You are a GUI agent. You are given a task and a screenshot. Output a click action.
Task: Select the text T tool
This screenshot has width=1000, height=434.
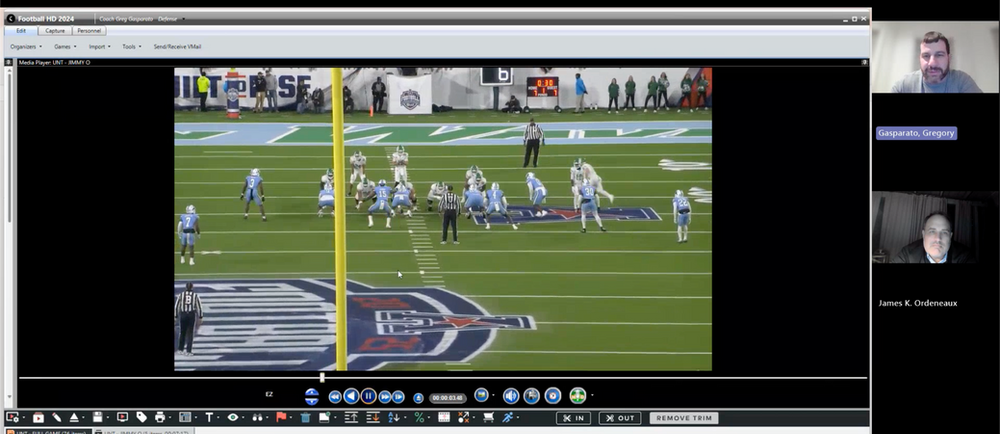click(209, 417)
